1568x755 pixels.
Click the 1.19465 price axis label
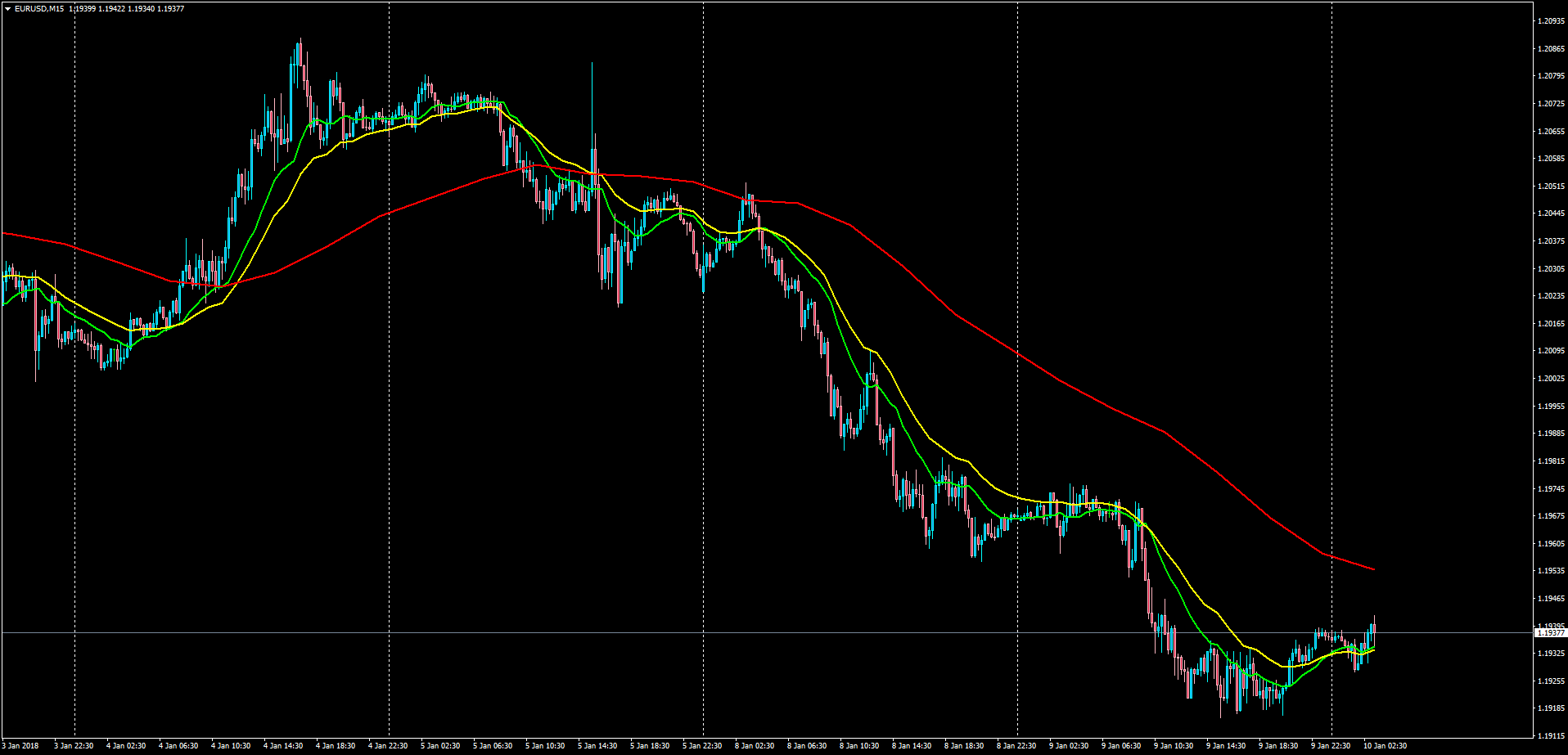click(x=1552, y=599)
